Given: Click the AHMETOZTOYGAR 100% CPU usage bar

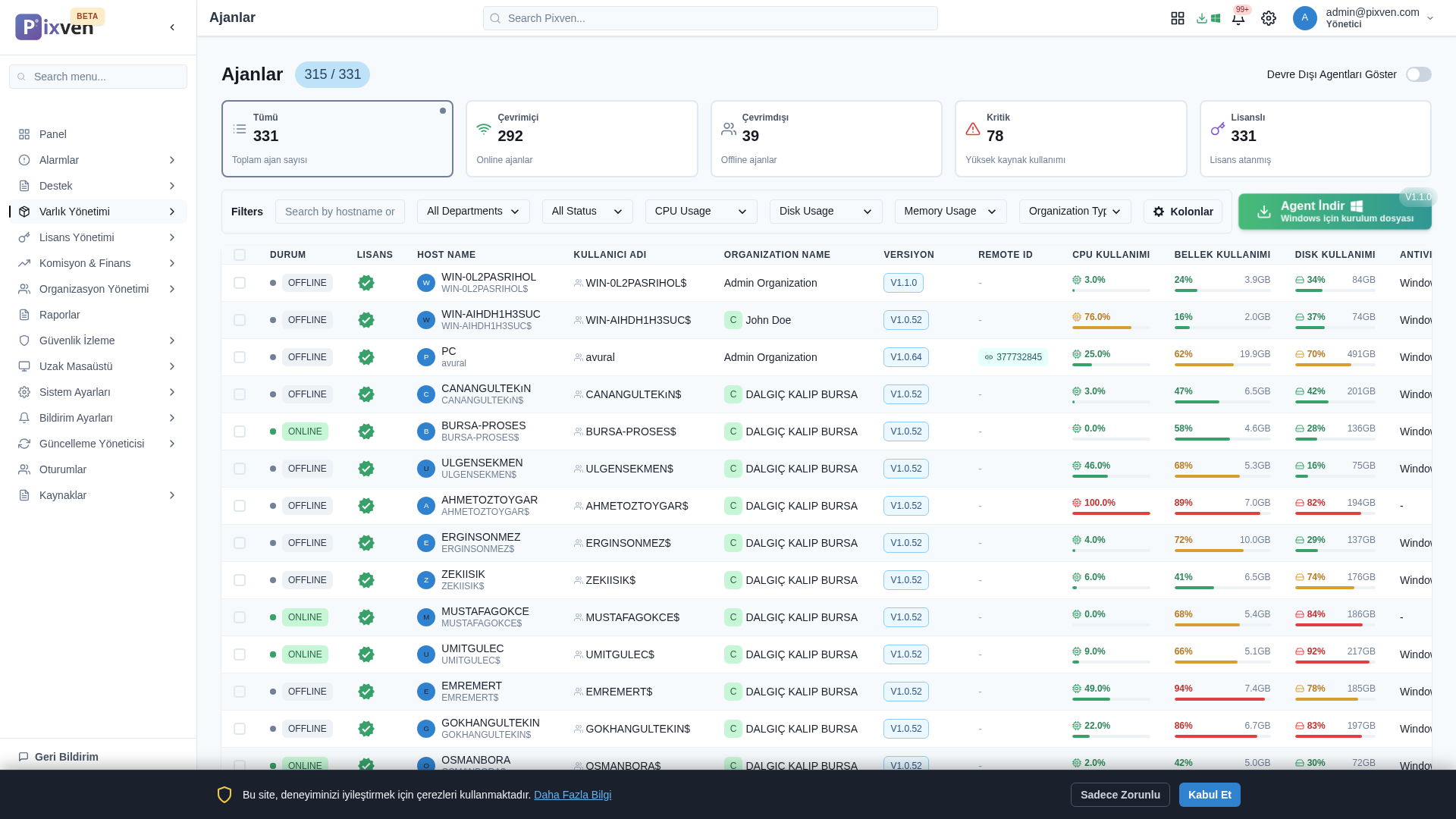Looking at the screenshot, I should click(x=1111, y=513).
